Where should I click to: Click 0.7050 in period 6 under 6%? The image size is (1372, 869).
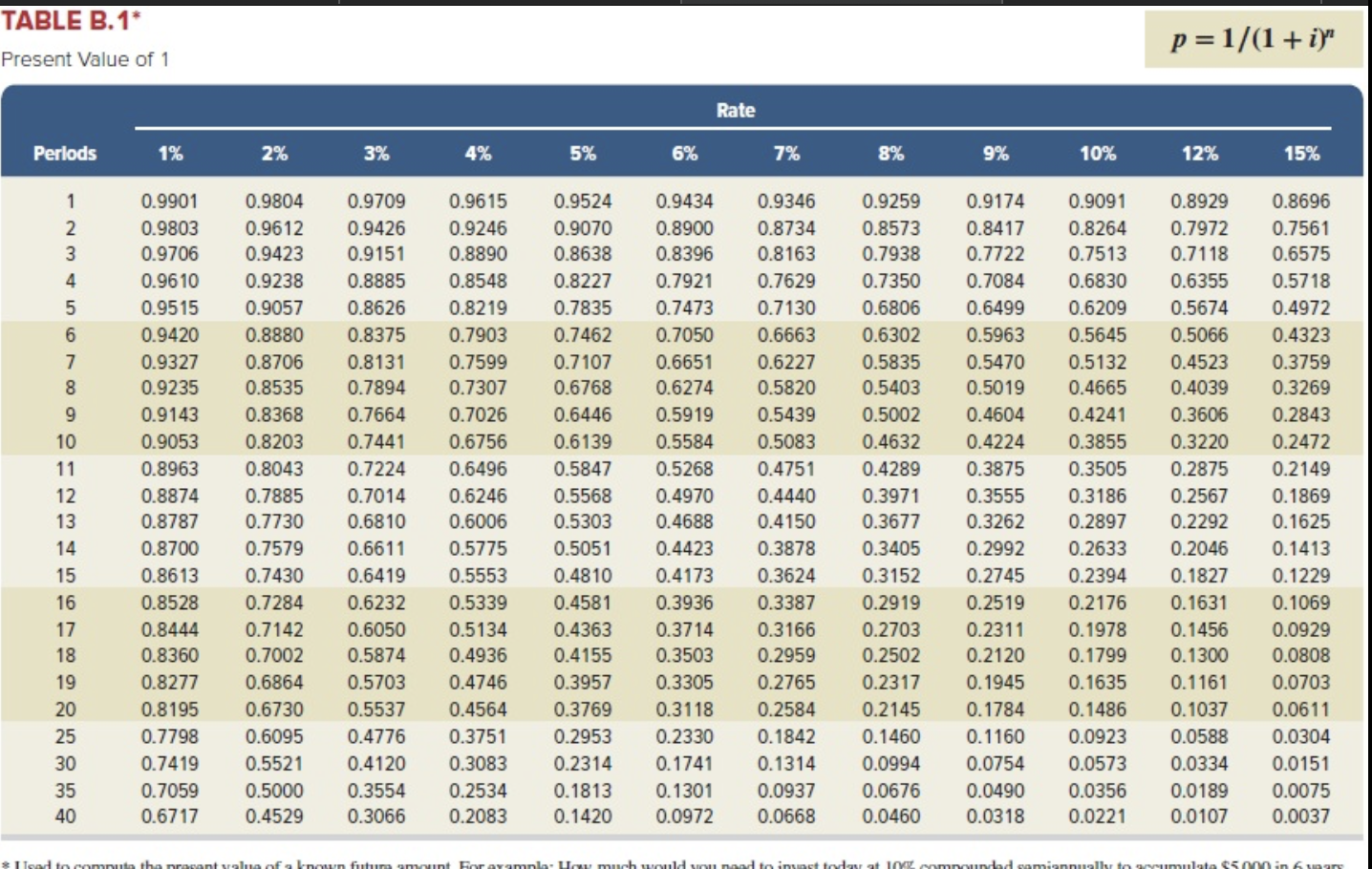click(x=684, y=335)
